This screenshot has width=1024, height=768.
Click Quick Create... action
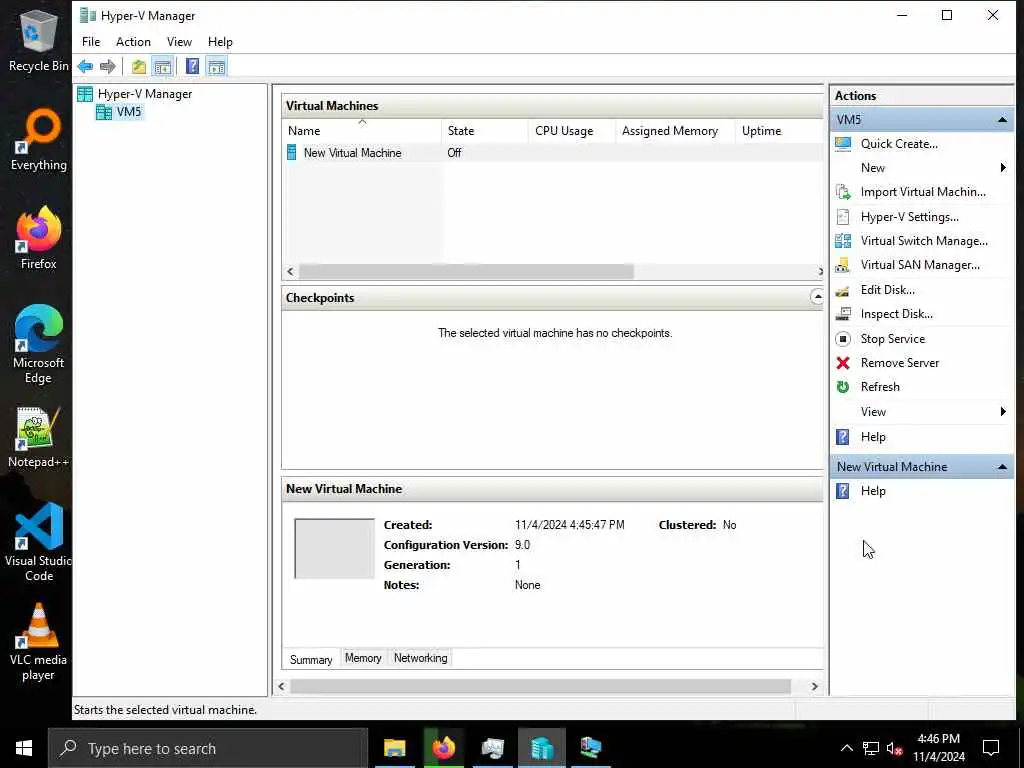click(899, 144)
